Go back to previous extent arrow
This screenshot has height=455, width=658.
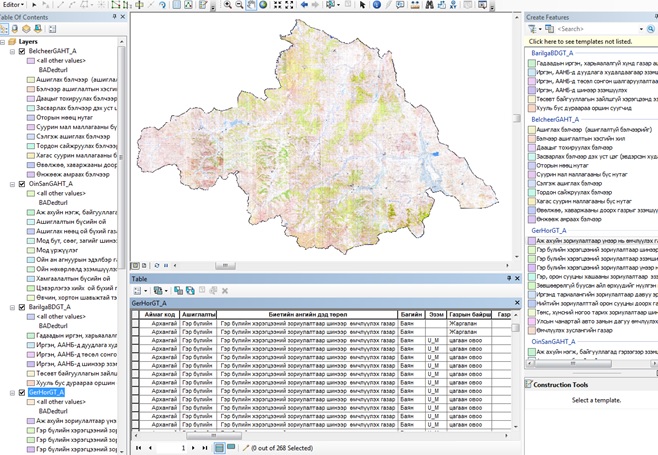click(304, 5)
